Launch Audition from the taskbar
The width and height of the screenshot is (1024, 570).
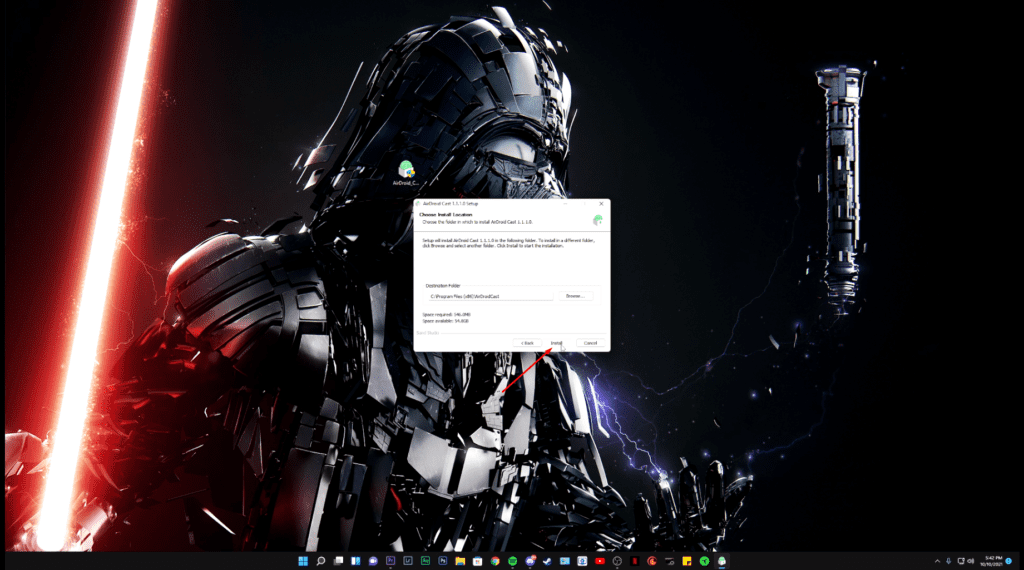pos(425,561)
